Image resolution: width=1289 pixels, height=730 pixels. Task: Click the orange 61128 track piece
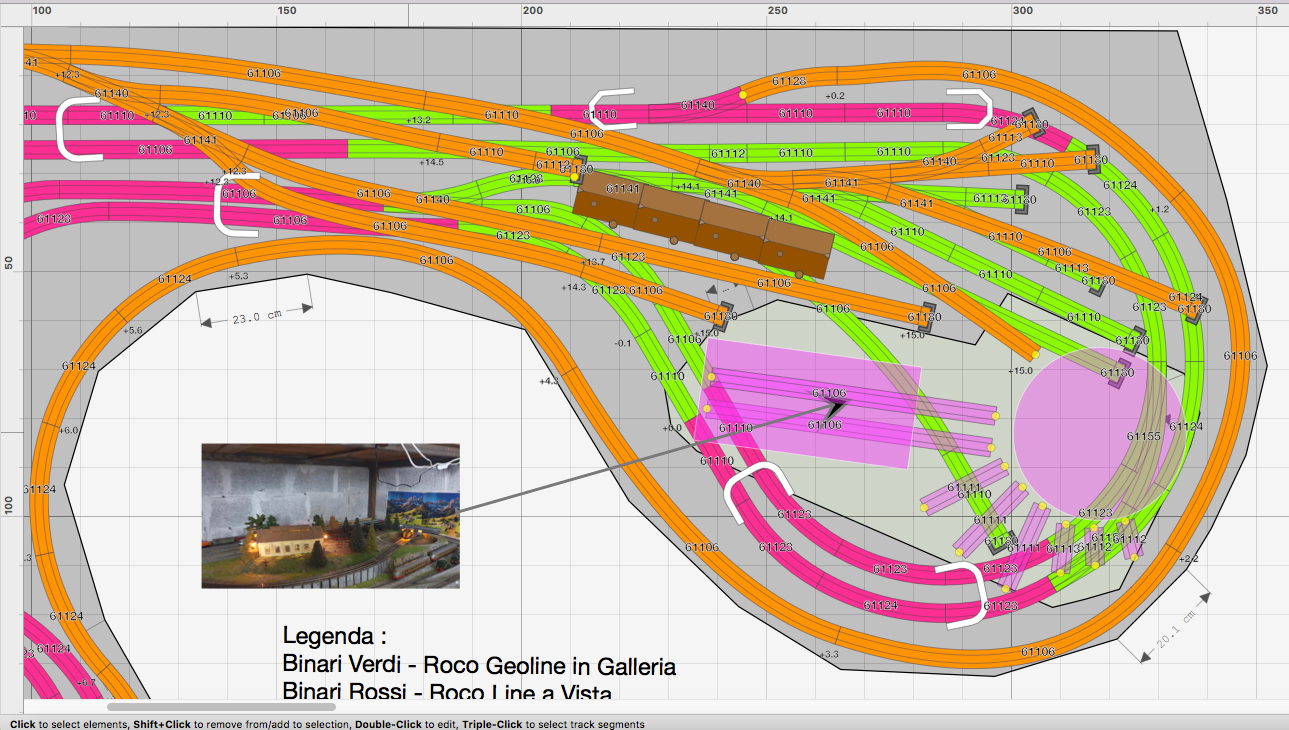(788, 82)
